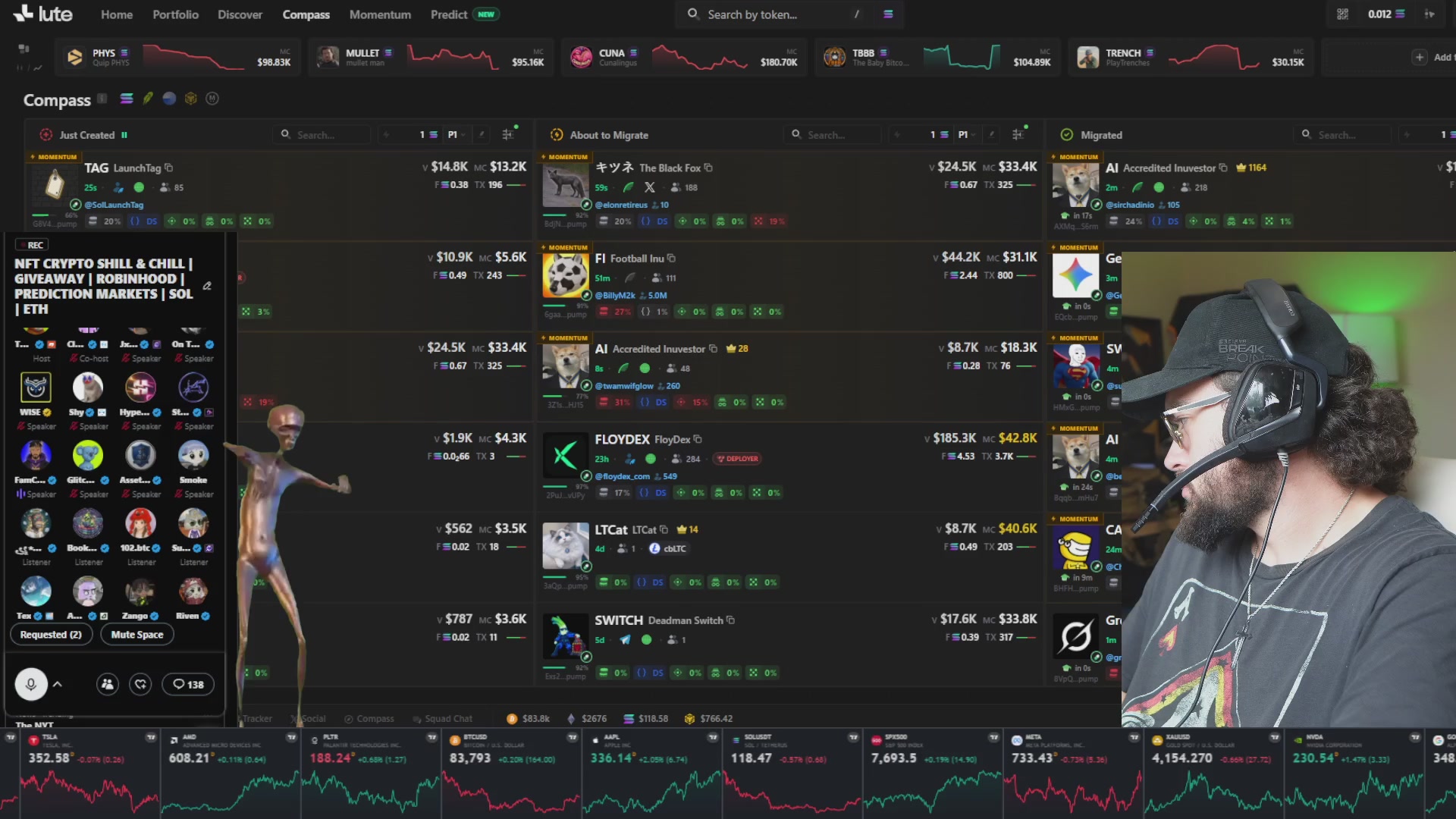
Task: Pause the Just Created feed
Action: click(x=124, y=135)
